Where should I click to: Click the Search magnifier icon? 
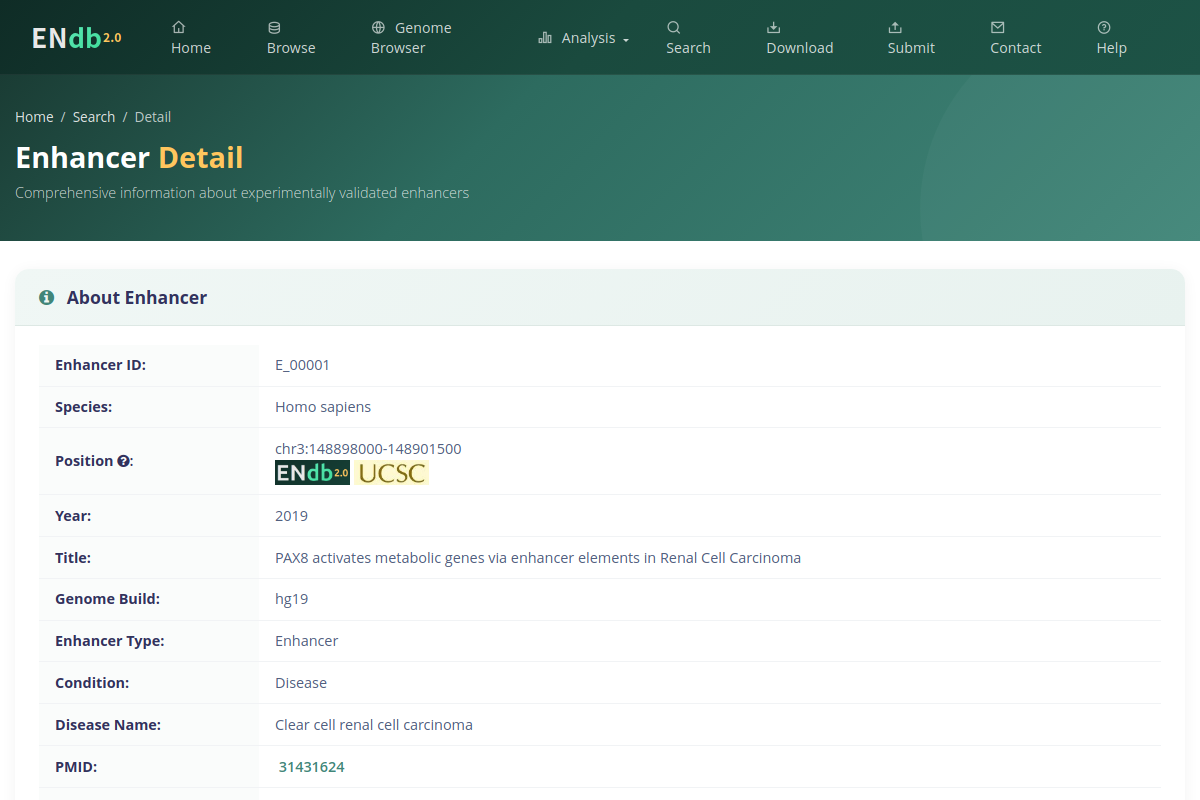674,27
